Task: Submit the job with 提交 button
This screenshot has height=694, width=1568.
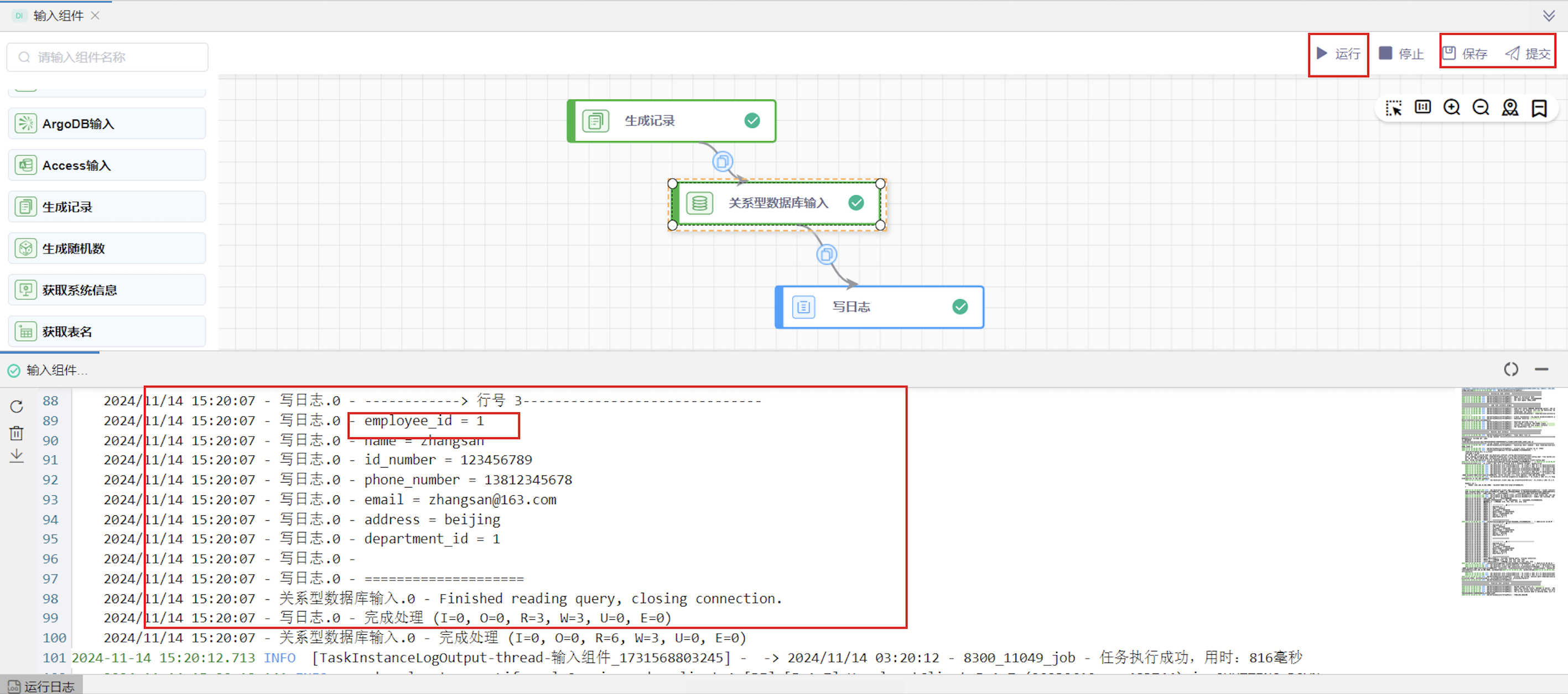Action: [1528, 54]
